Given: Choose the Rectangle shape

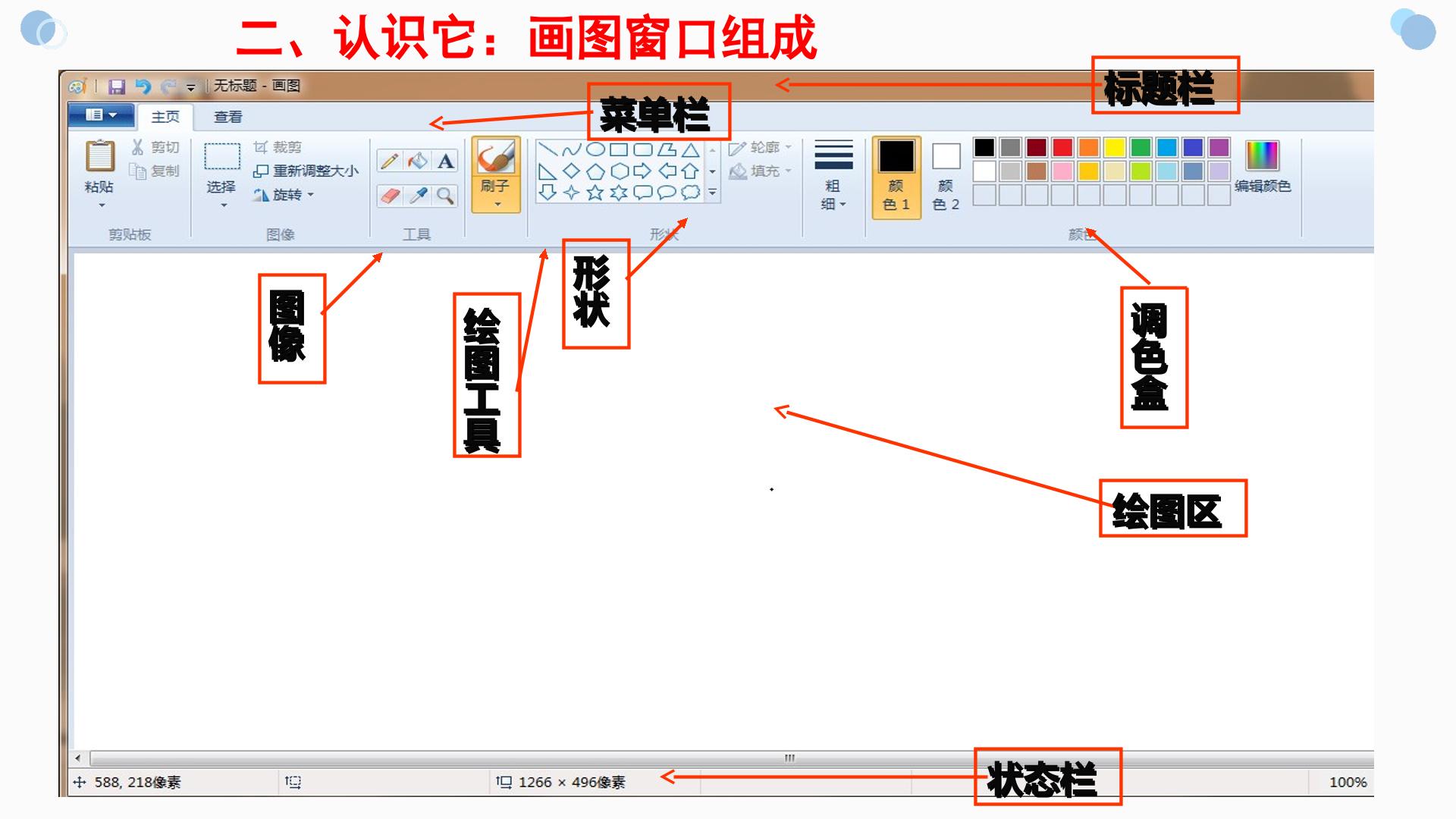Looking at the screenshot, I should pos(619,149).
